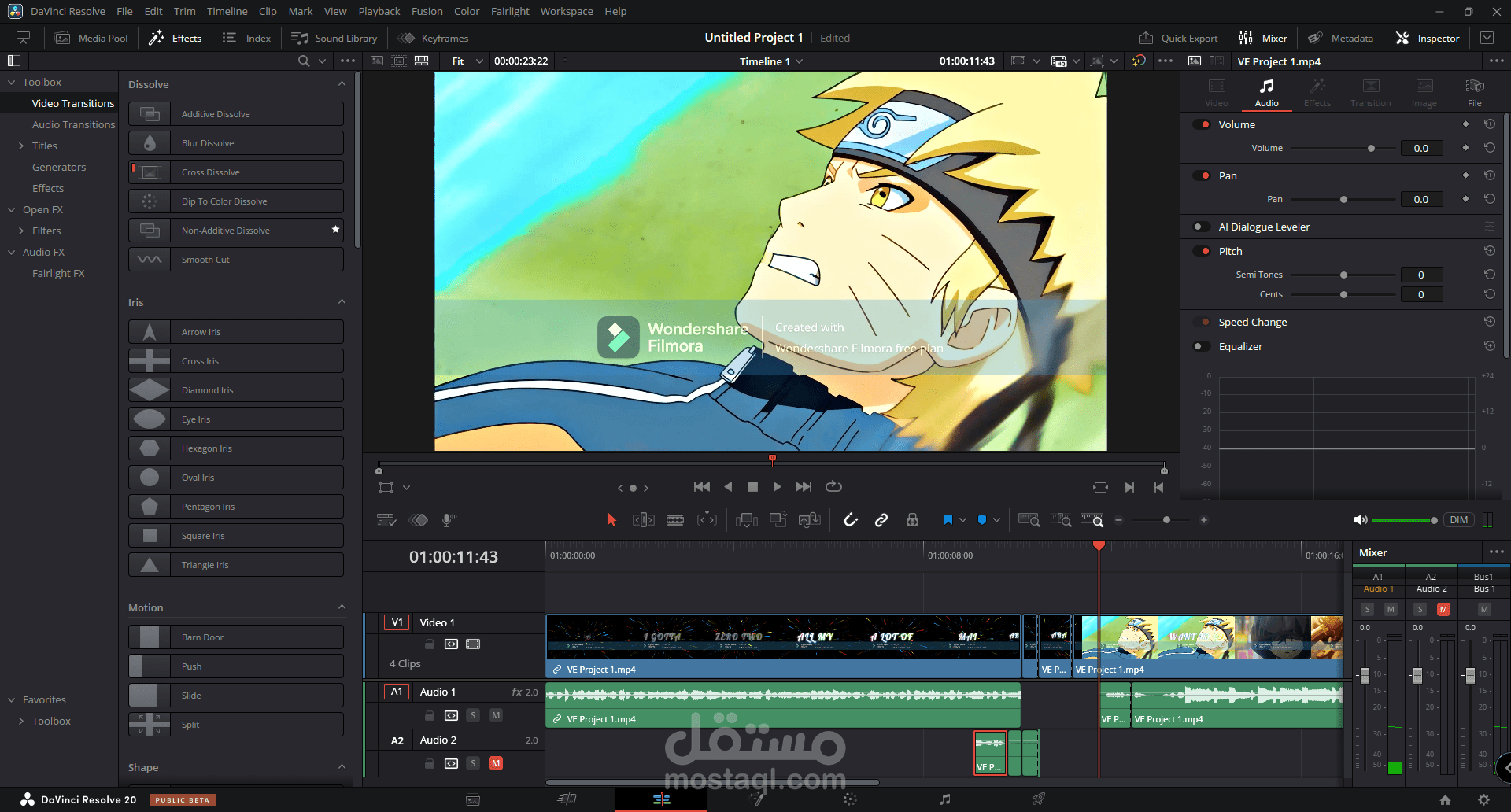Image resolution: width=1511 pixels, height=812 pixels.
Task: Open the Media Pool panel
Action: coord(91,38)
